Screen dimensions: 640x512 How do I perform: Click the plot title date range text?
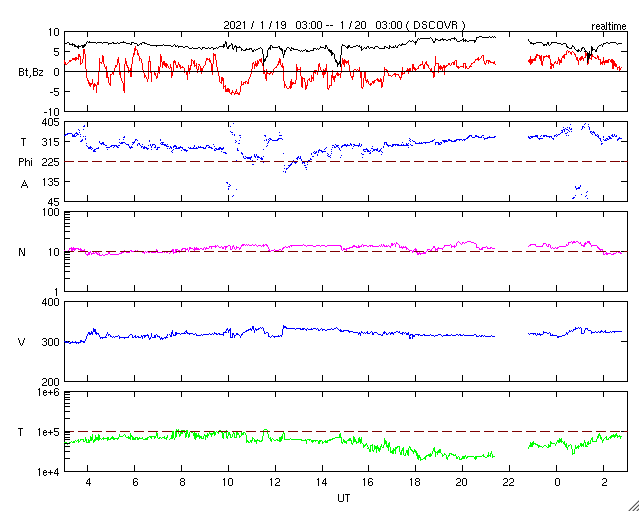point(344,25)
